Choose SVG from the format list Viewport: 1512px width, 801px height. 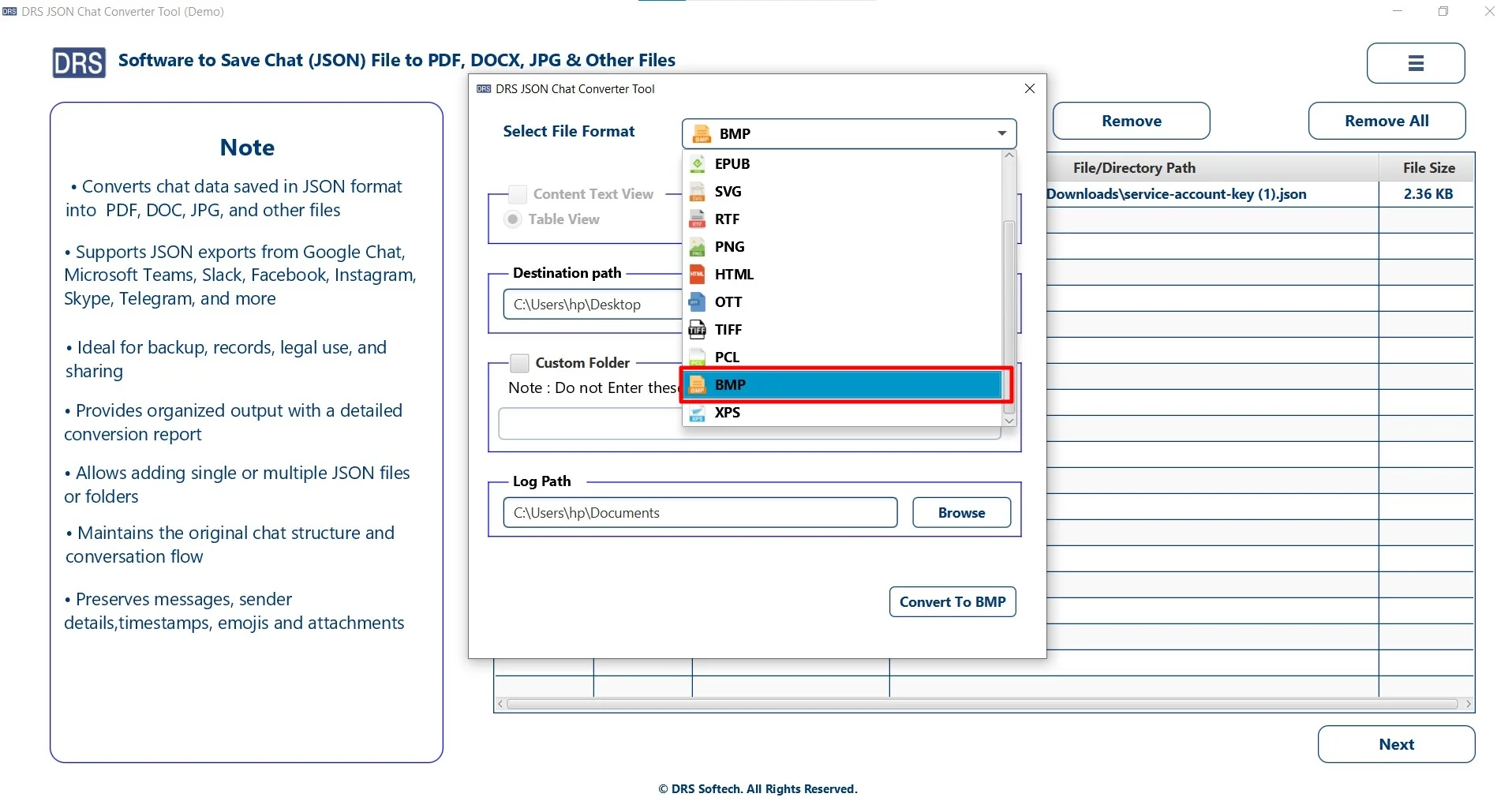point(842,192)
